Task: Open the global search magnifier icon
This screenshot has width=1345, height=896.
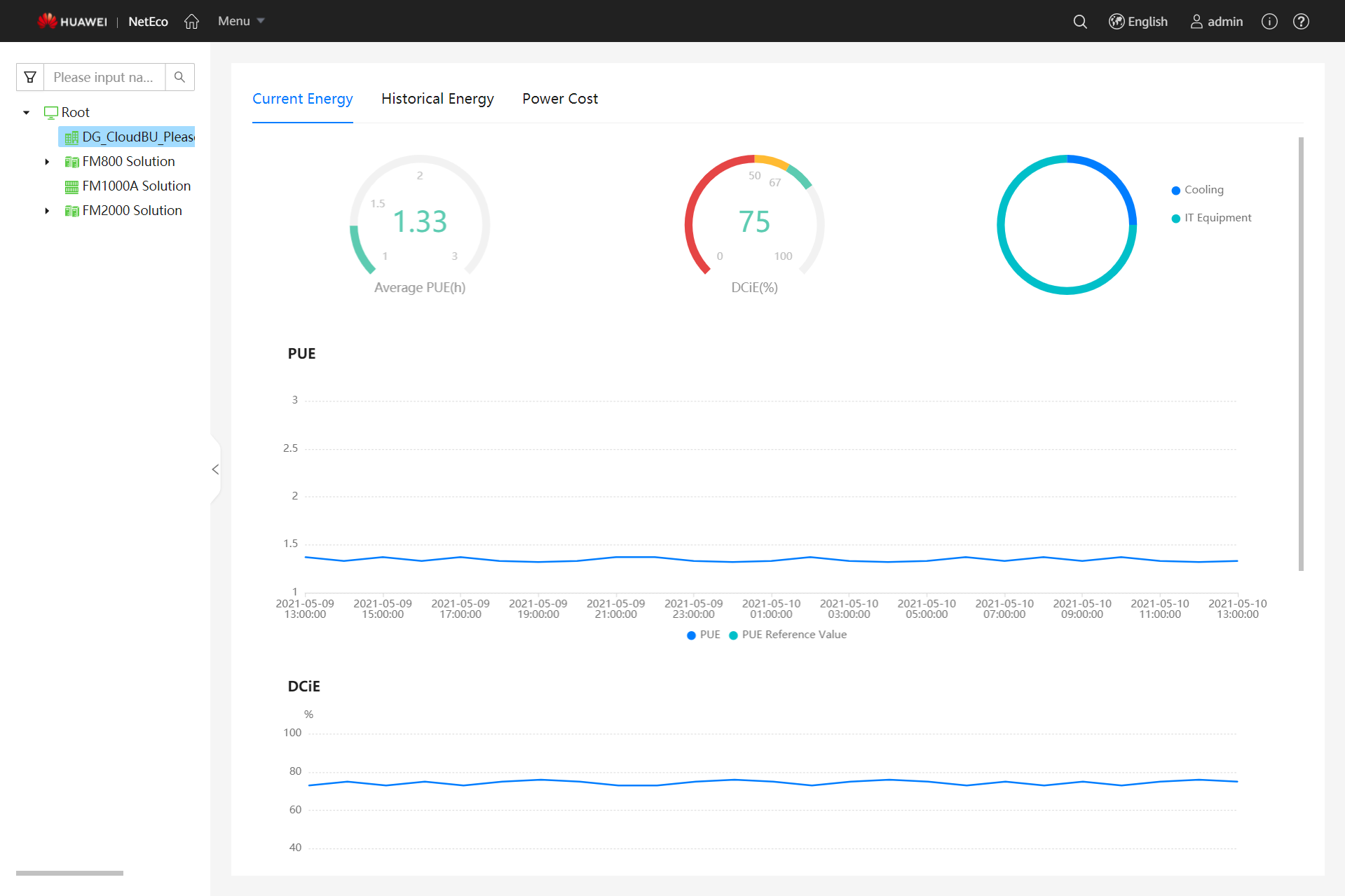Action: [x=1080, y=22]
